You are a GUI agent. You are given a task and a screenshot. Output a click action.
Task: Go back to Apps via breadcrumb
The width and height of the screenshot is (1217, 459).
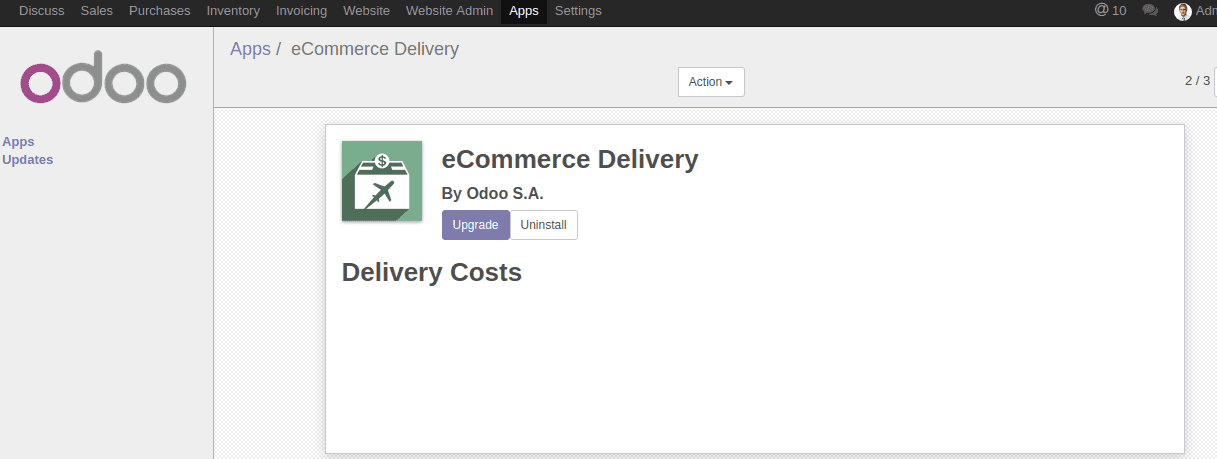click(x=250, y=49)
